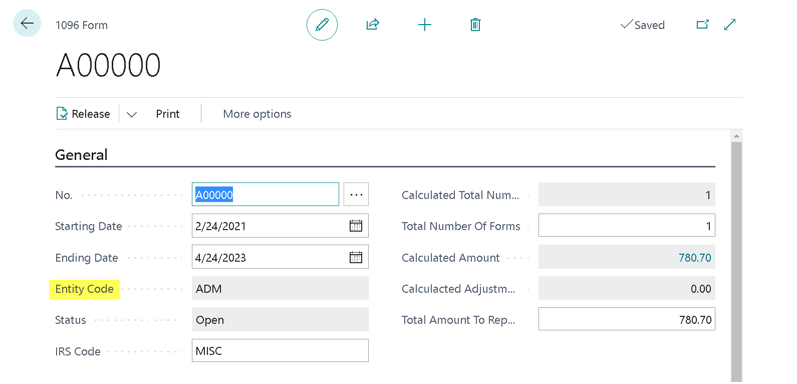Click the 1096 Form page caption

point(81,25)
